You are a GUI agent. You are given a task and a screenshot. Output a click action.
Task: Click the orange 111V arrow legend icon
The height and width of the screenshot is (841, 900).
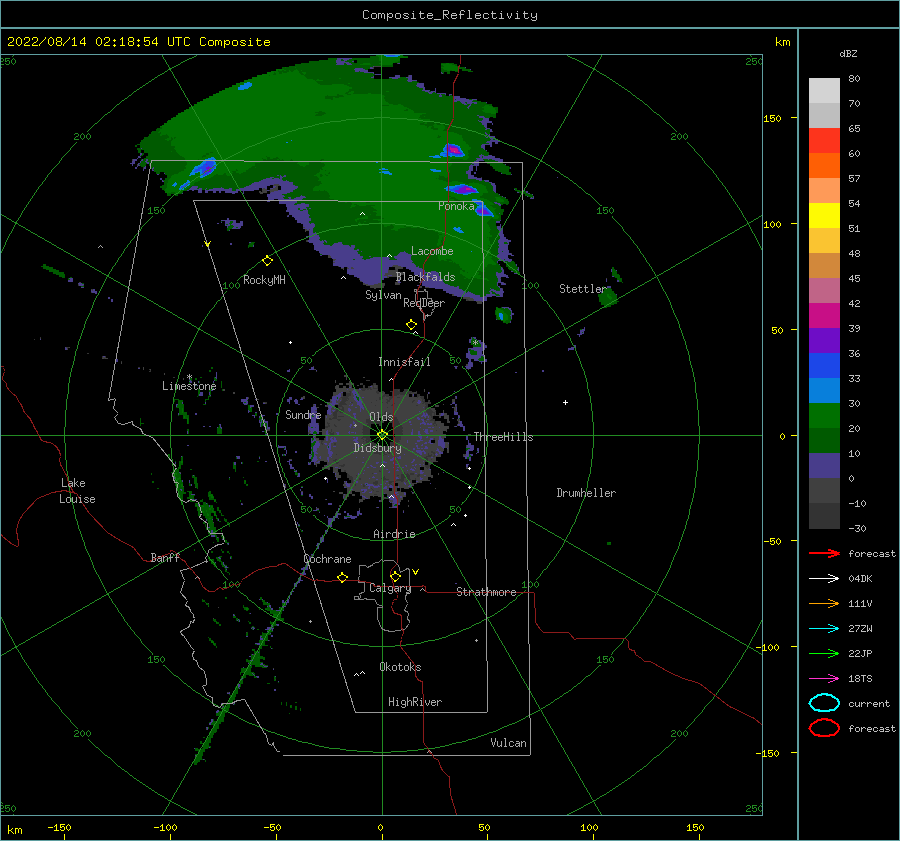point(824,603)
